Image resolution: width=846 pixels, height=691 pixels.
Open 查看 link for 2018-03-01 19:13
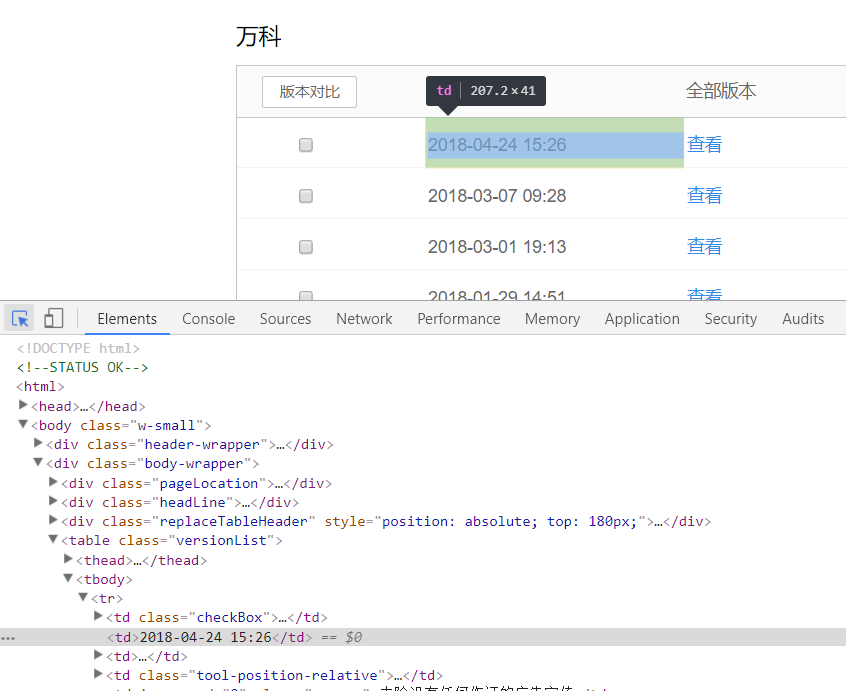click(x=704, y=247)
